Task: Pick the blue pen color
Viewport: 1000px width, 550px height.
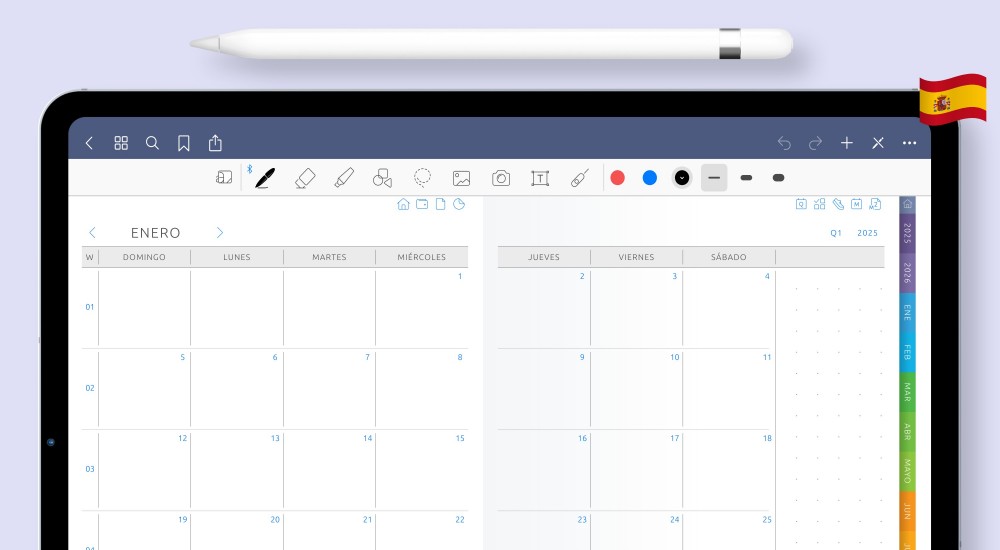Action: [650, 178]
